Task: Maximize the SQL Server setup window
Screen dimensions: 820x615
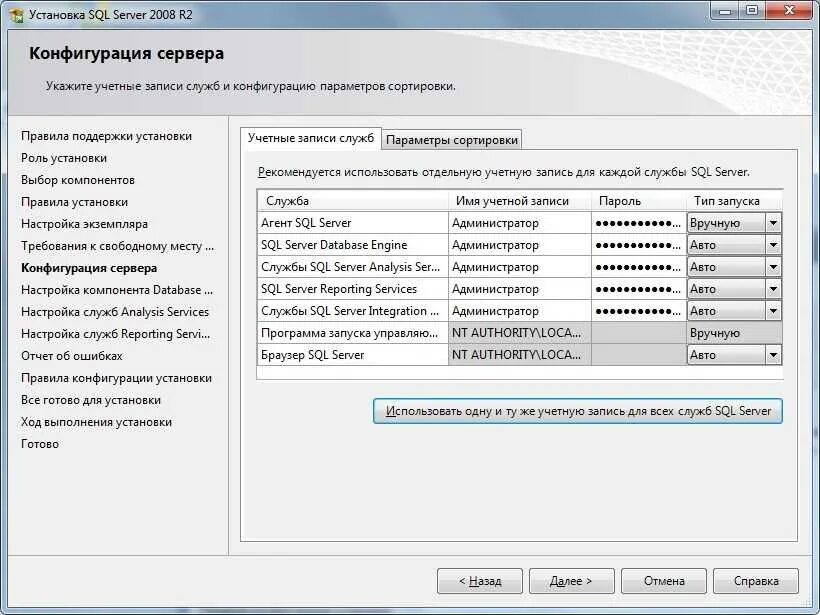Action: 751,12
